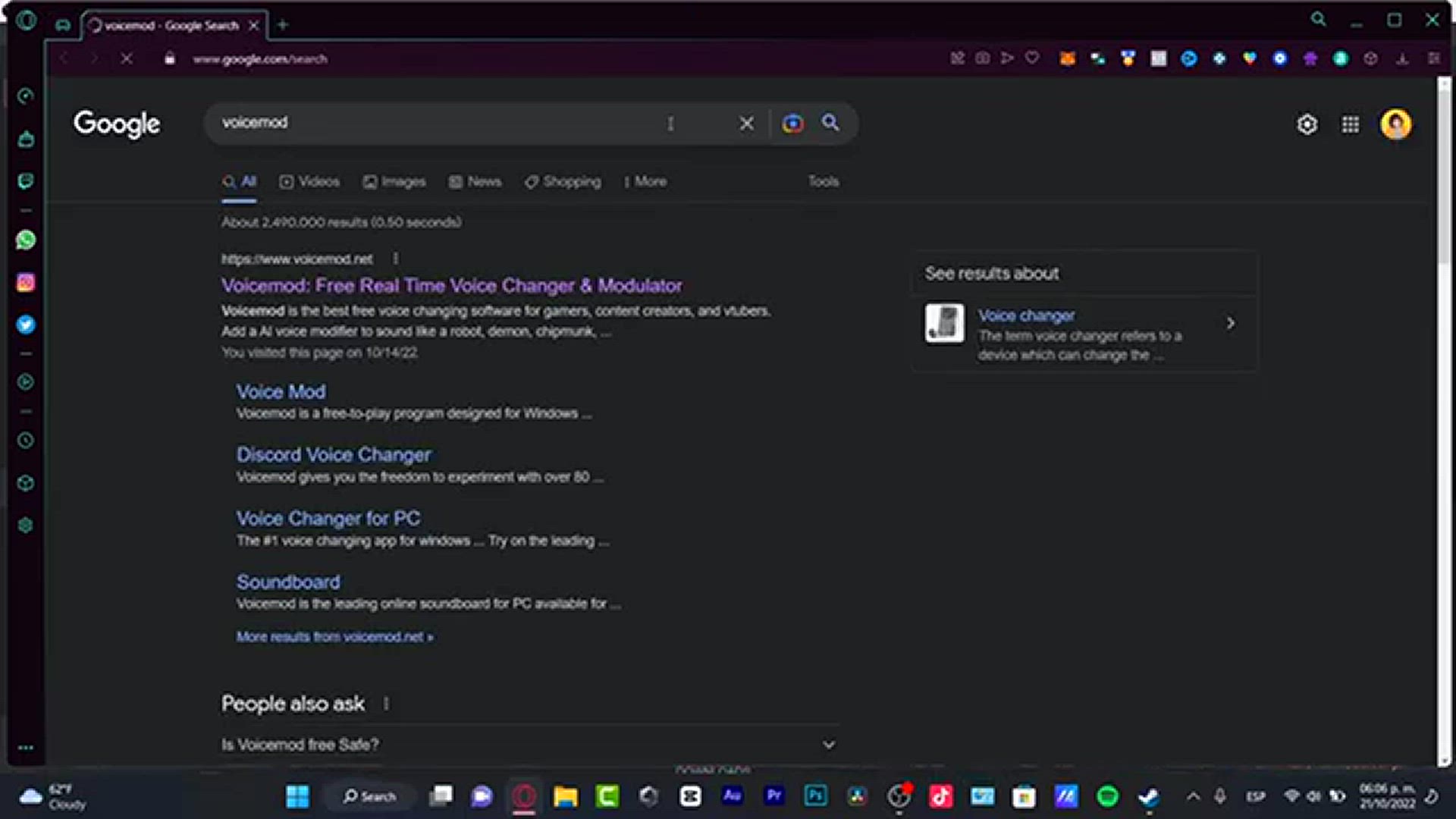This screenshot has width=1456, height=819.
Task: Open the Voice changer card thumbnail
Action: (x=944, y=324)
